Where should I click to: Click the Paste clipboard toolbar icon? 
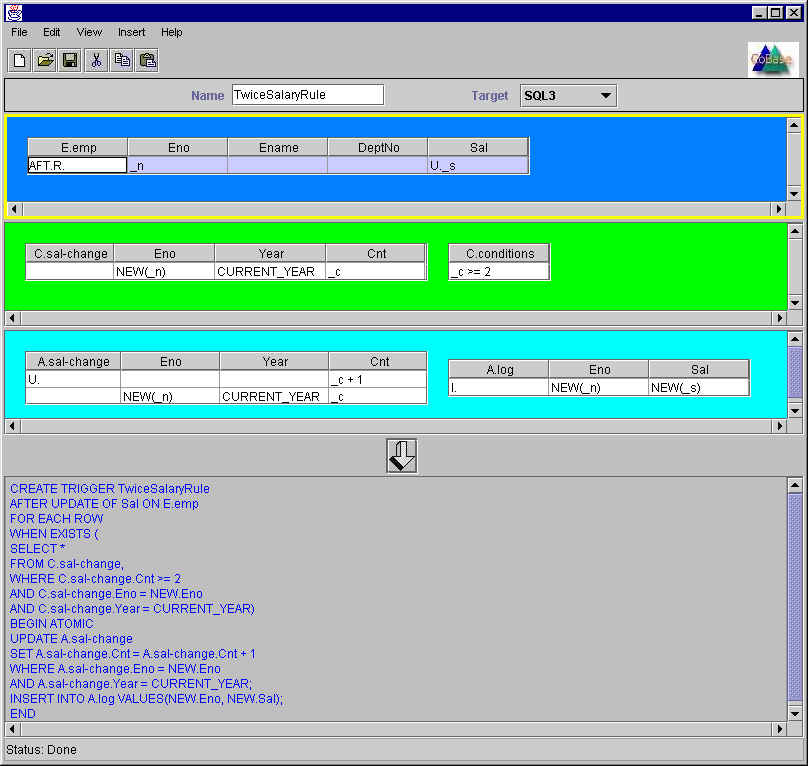(147, 61)
